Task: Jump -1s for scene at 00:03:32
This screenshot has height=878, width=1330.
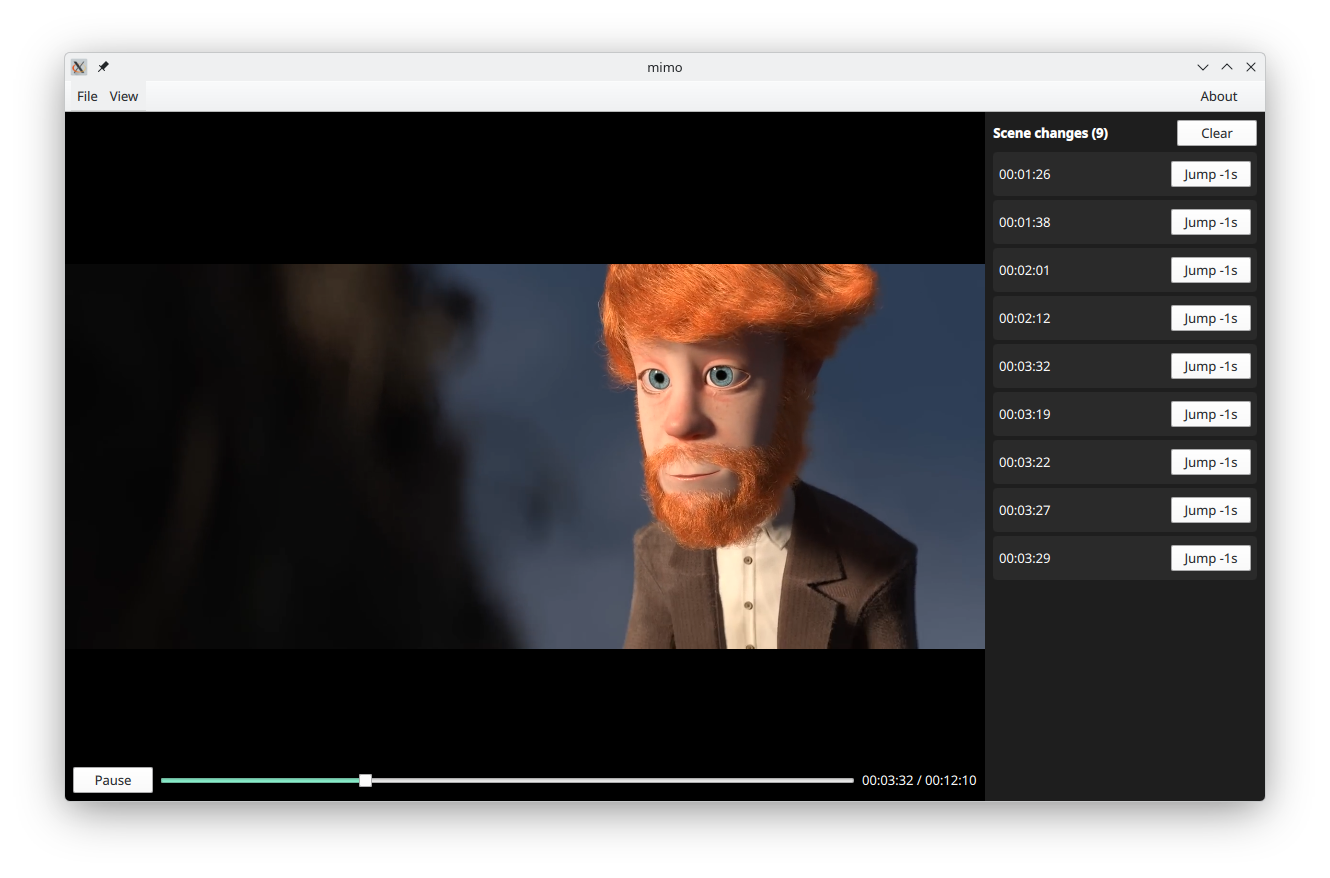Action: coord(1211,366)
